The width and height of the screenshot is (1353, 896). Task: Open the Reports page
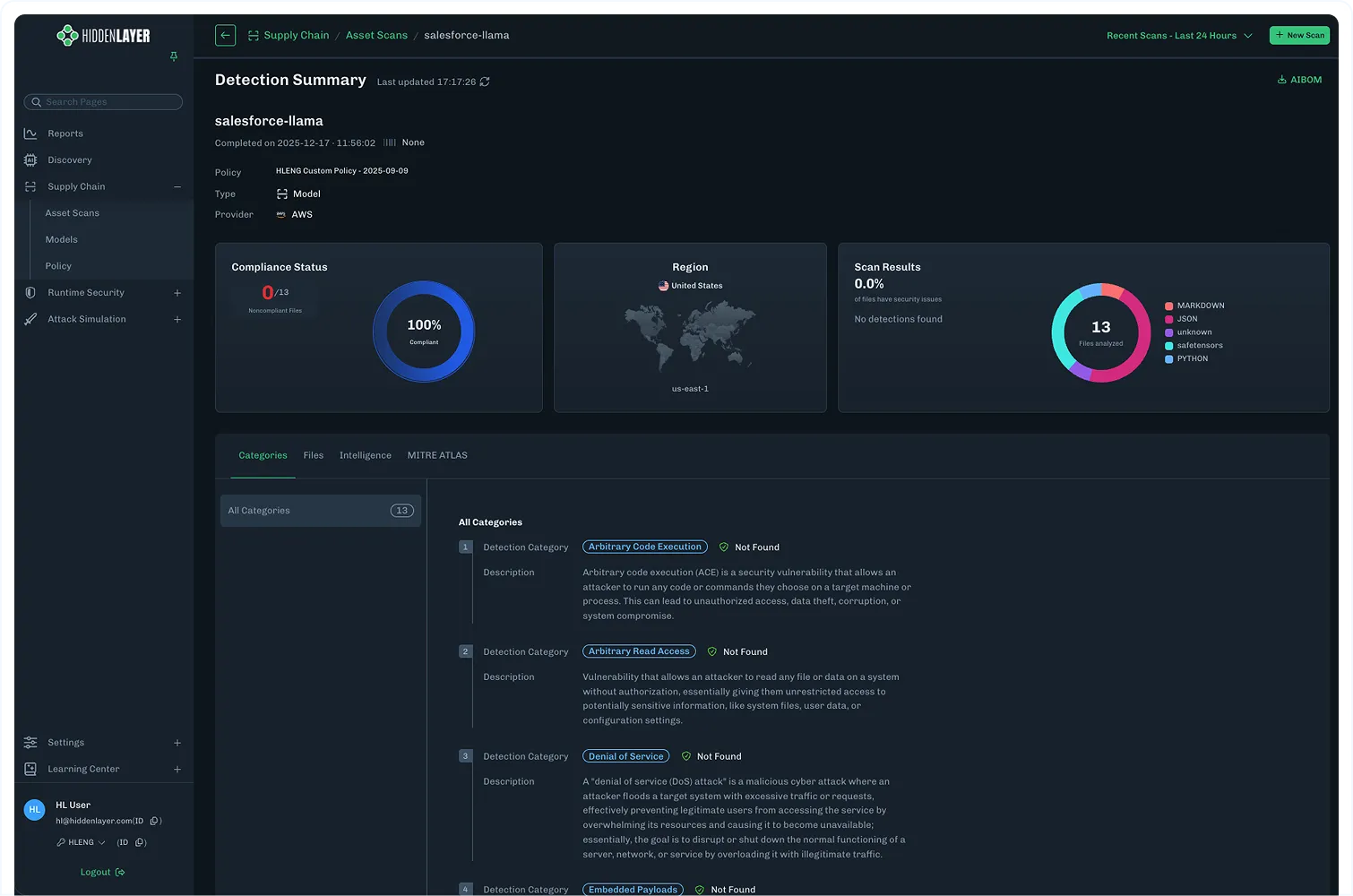pos(65,134)
